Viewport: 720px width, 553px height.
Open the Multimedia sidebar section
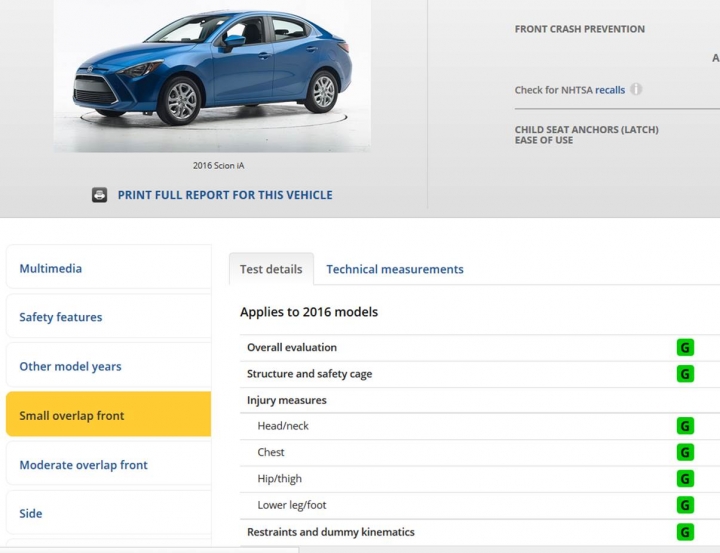(x=108, y=268)
